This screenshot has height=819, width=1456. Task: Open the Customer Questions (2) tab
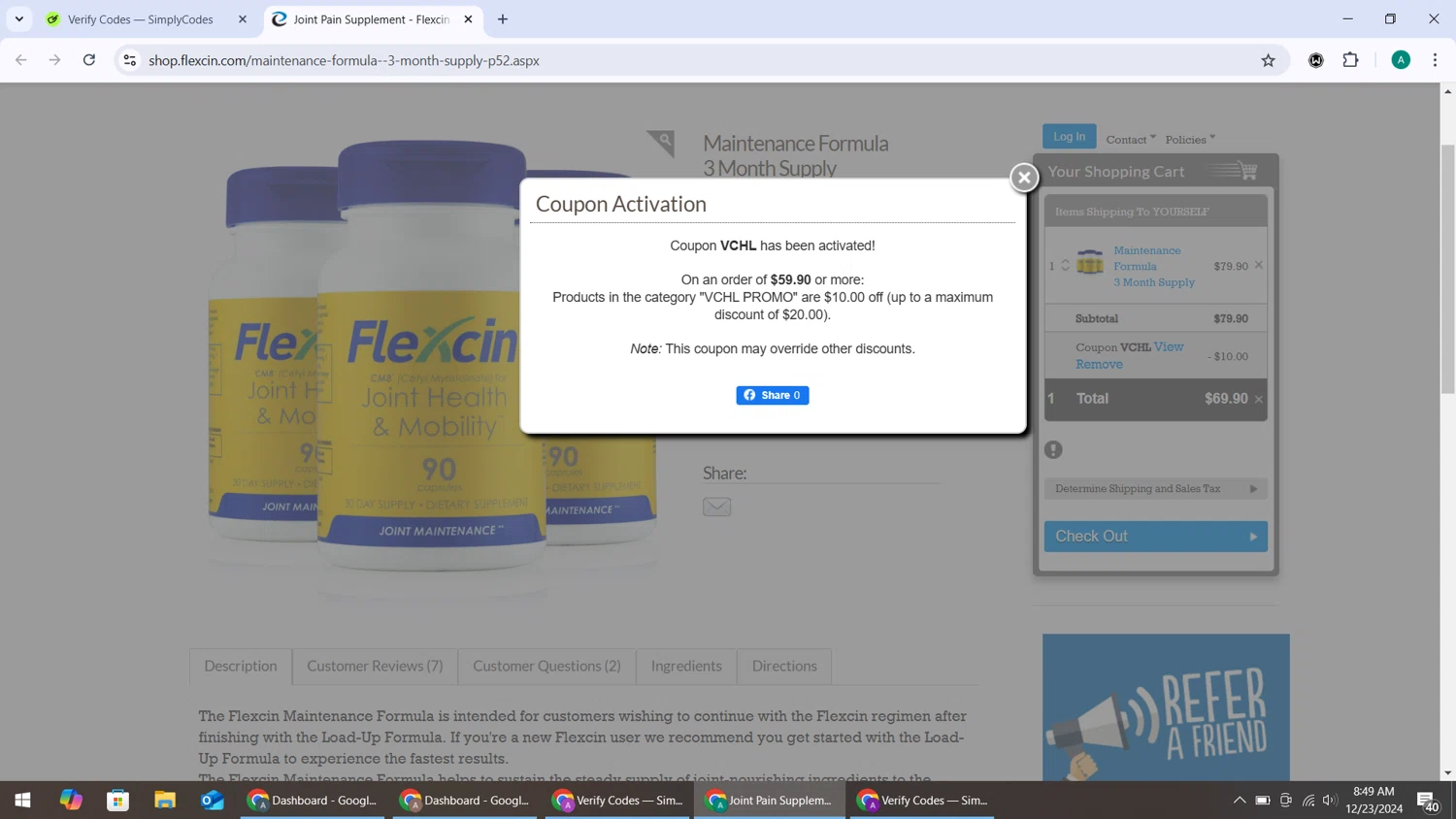[x=546, y=666]
